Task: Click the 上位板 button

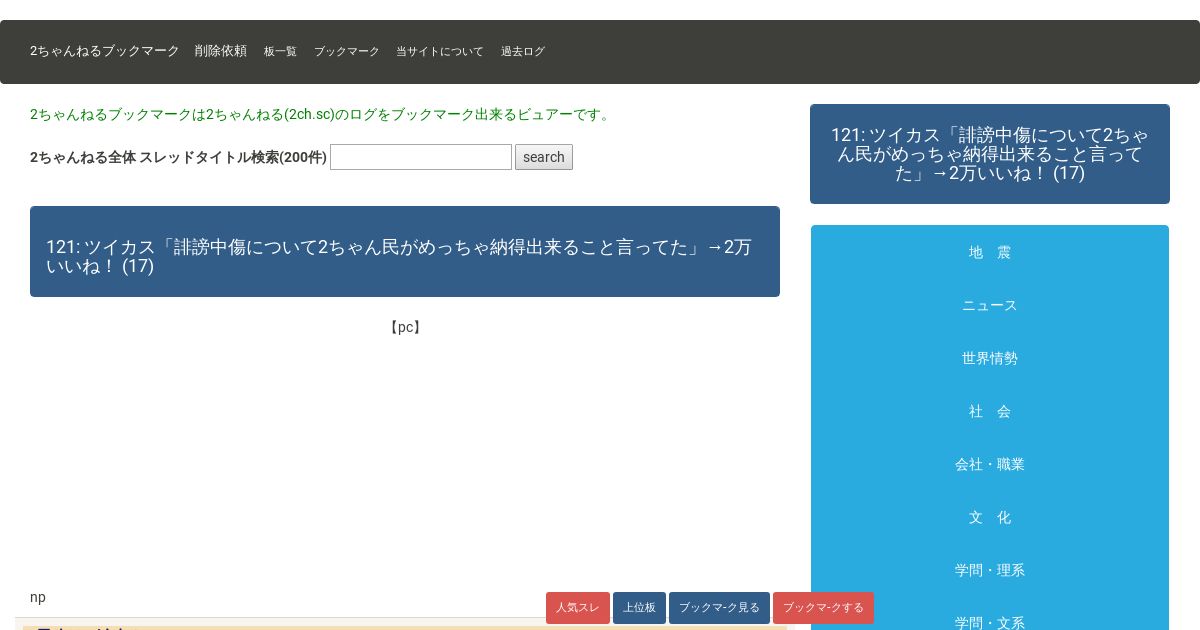Action: point(639,608)
